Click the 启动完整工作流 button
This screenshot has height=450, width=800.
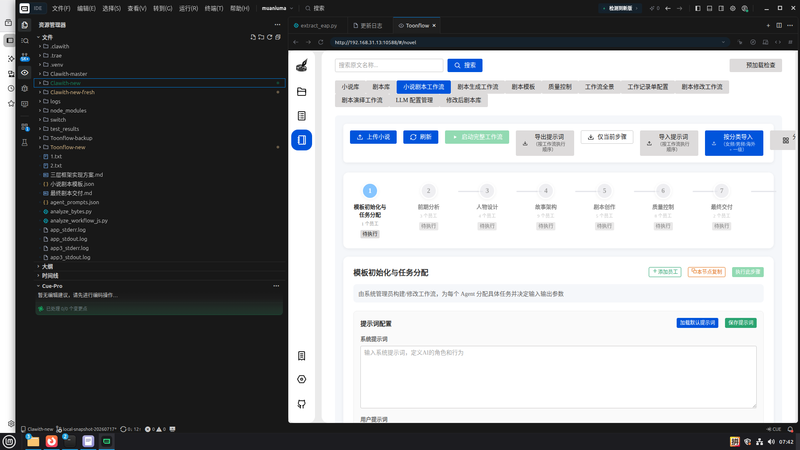(x=477, y=137)
